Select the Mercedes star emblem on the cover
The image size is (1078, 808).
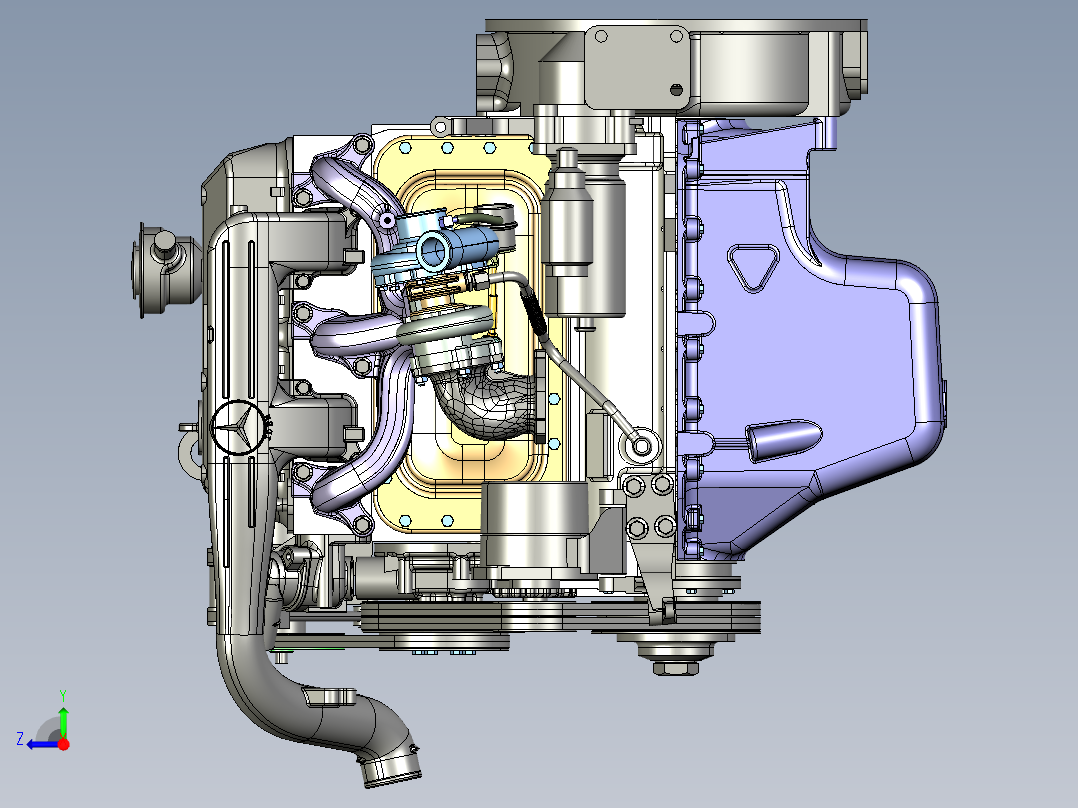click(x=239, y=428)
